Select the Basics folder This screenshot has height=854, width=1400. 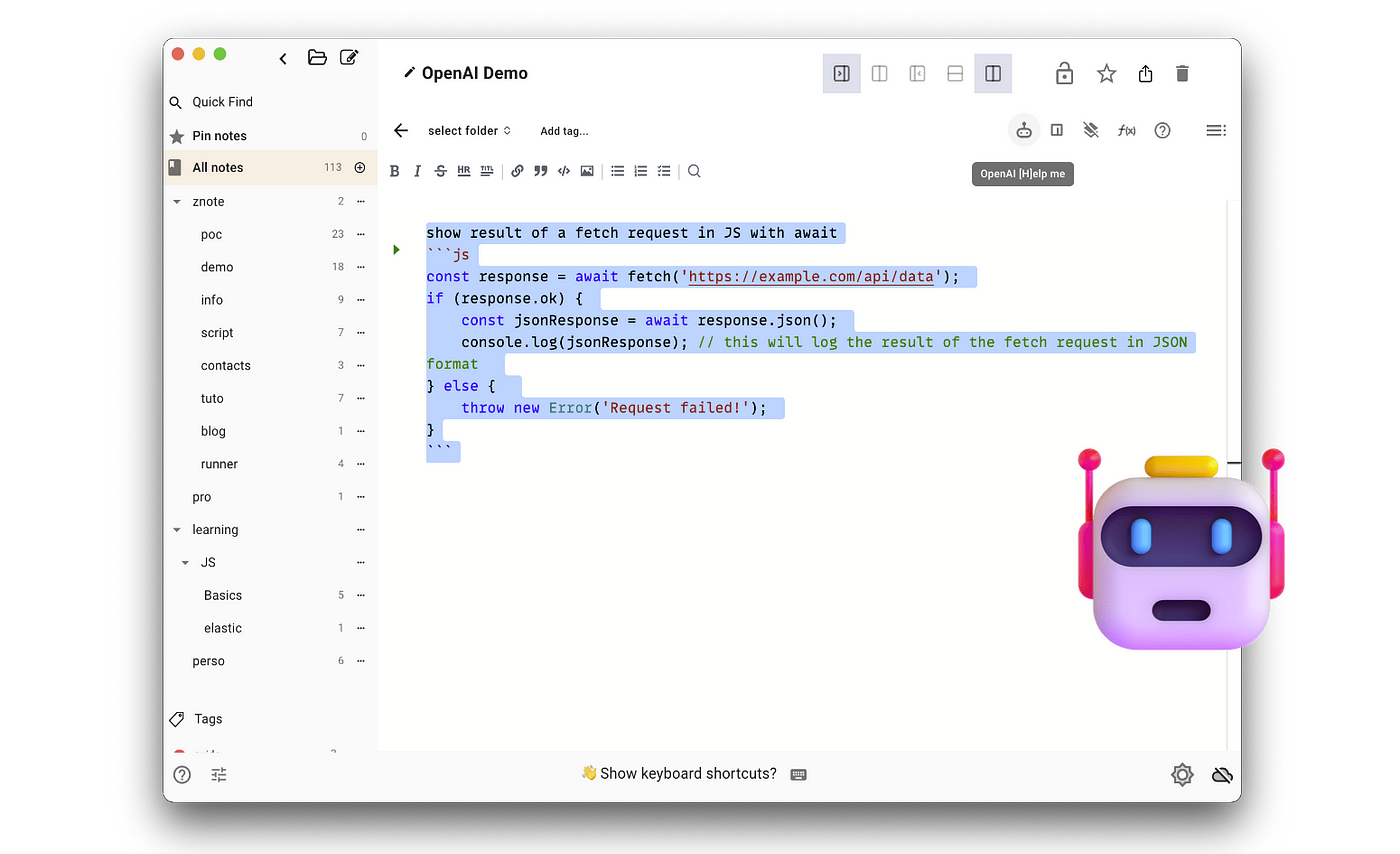223,595
